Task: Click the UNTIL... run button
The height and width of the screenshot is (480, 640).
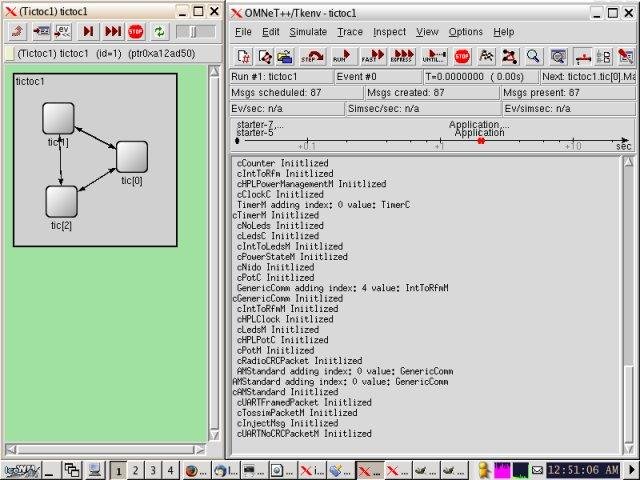Action: [434, 56]
